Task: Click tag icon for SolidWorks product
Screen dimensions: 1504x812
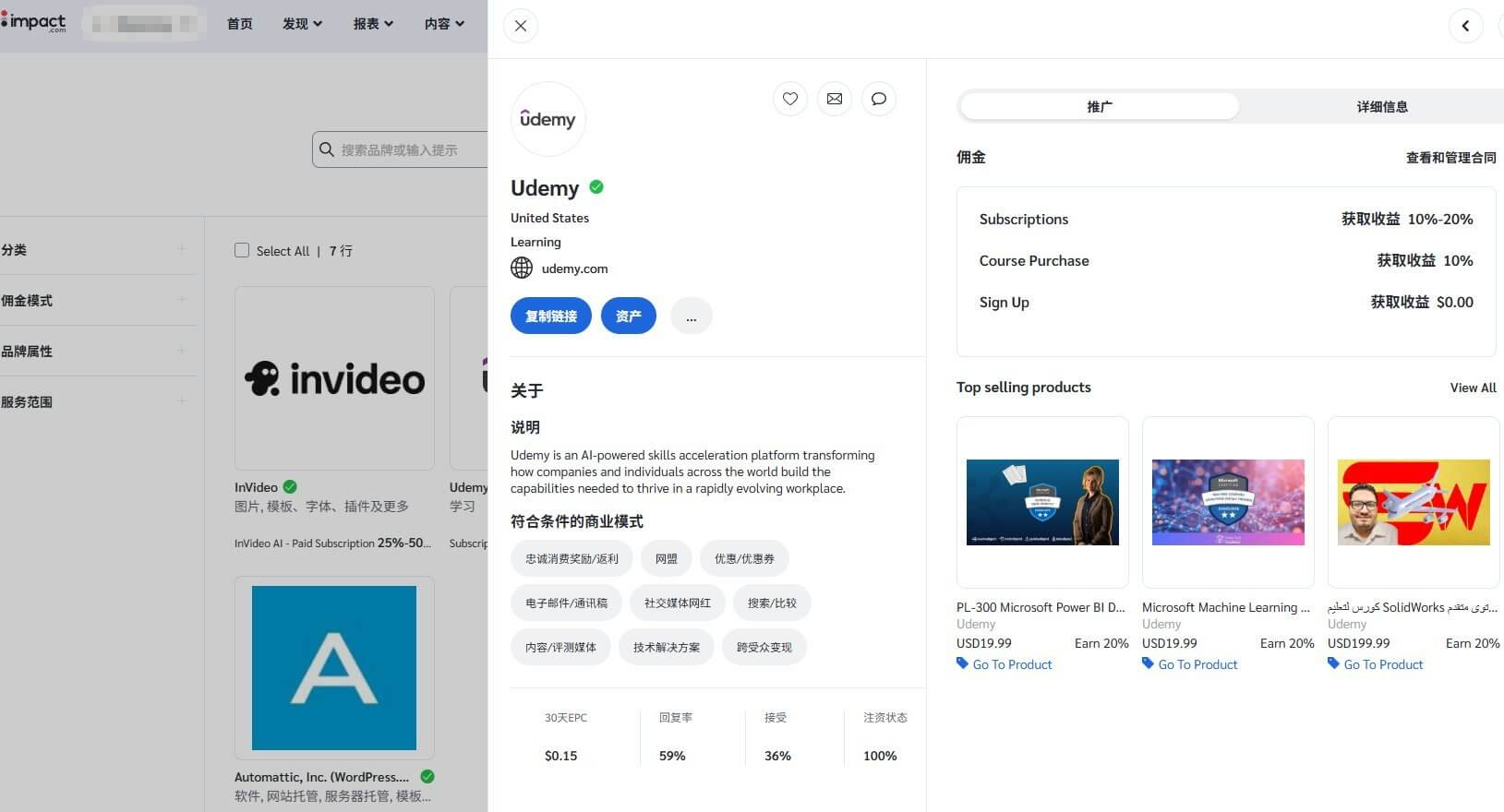Action: 1333,663
